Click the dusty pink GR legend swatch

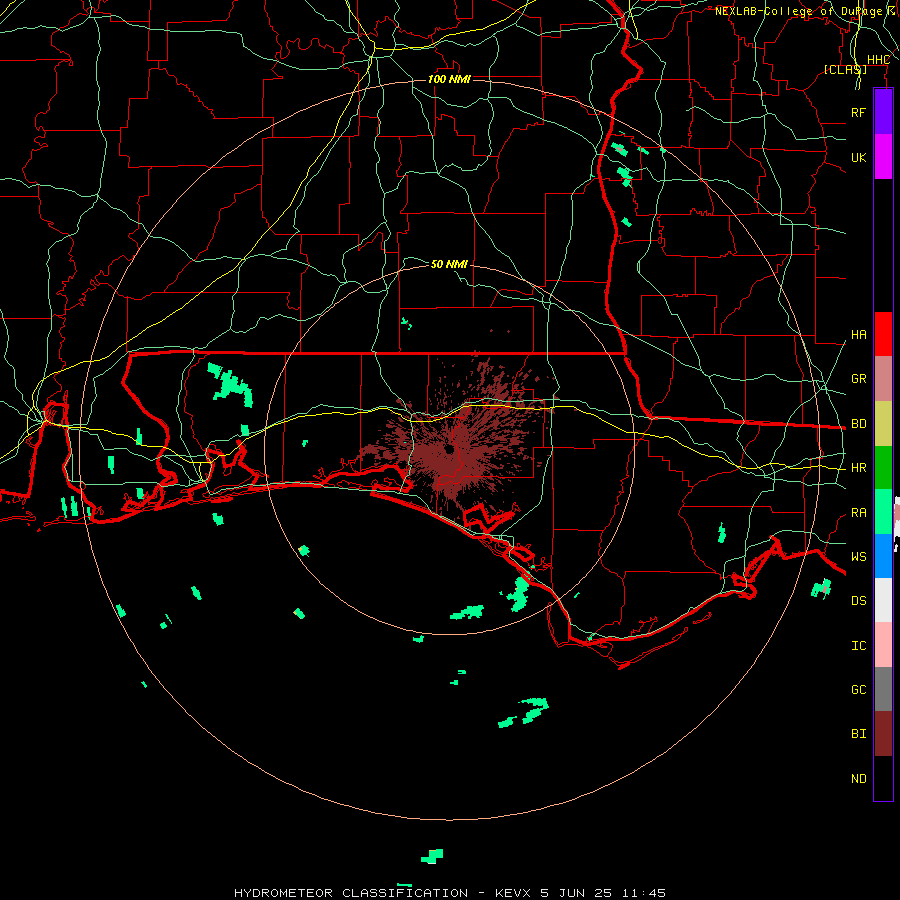pos(883,379)
